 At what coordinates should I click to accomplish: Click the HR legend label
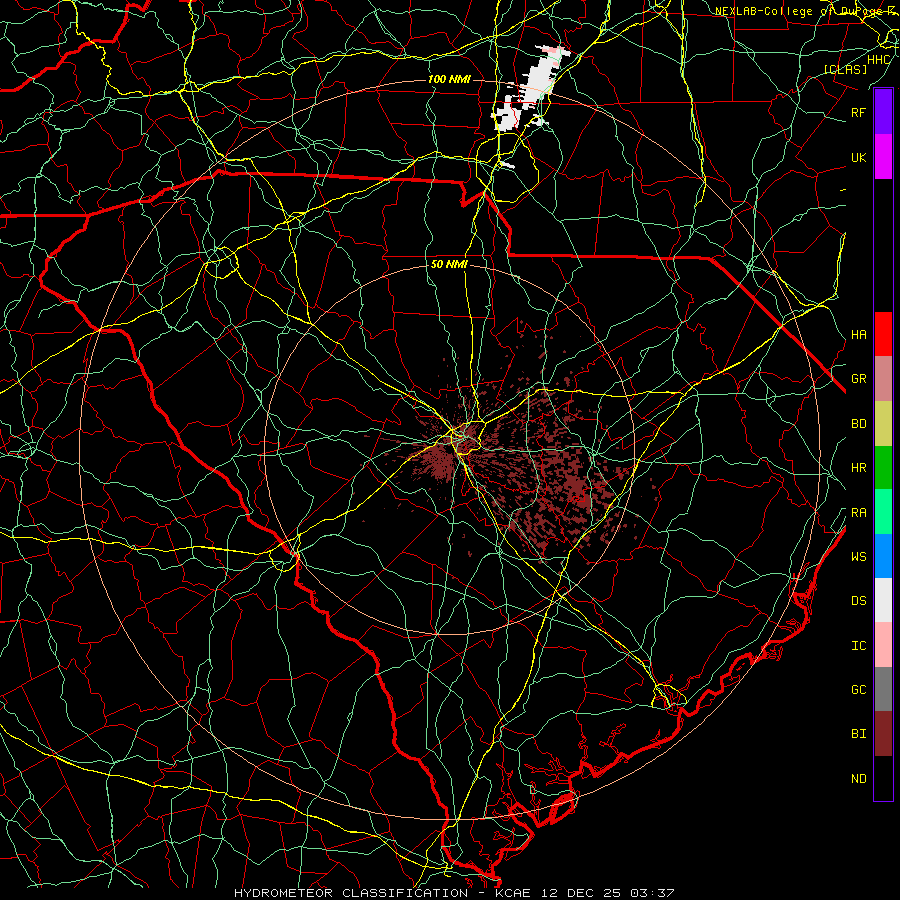click(x=859, y=468)
